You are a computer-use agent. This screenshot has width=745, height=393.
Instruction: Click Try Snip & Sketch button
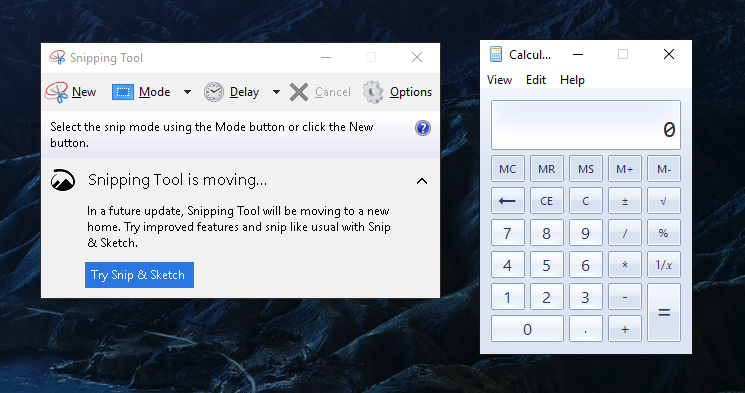tap(139, 275)
